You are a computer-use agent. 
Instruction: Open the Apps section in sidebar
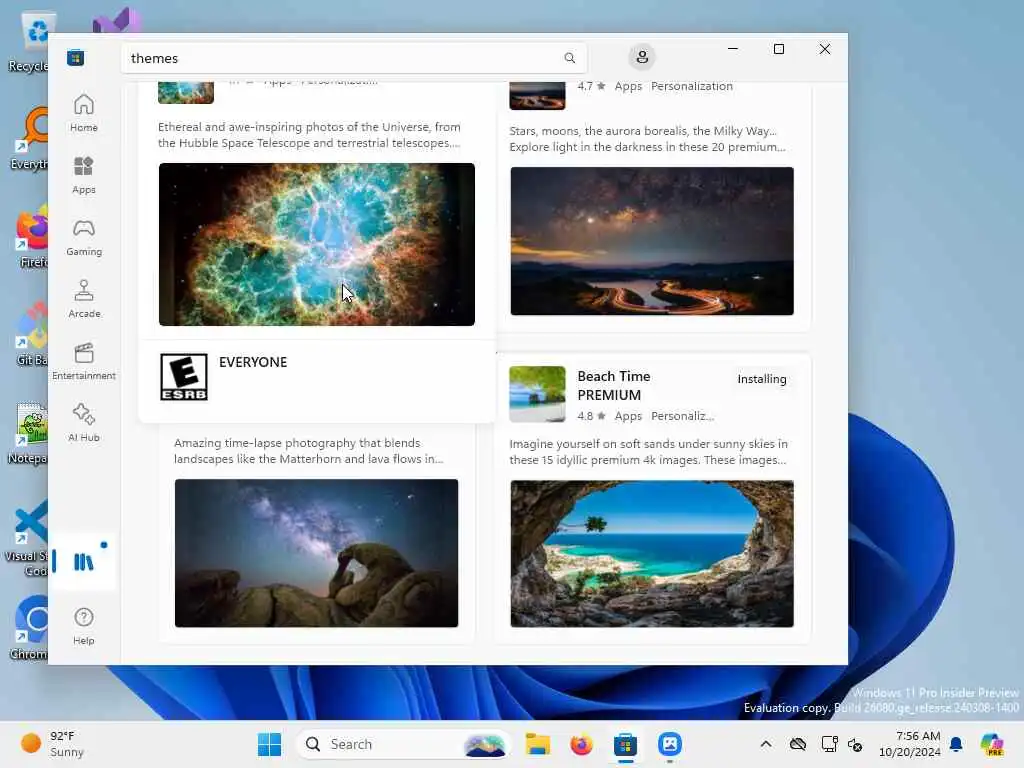tap(84, 175)
